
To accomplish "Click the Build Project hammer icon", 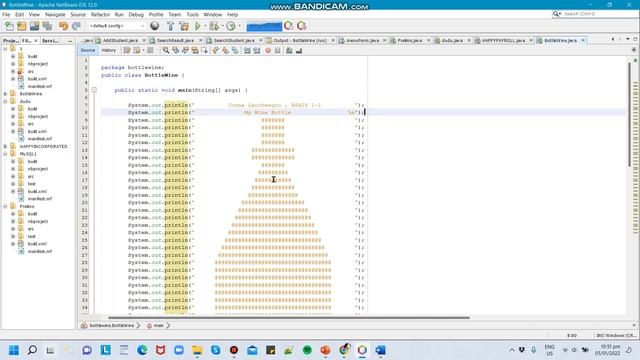I will click(x=171, y=26).
